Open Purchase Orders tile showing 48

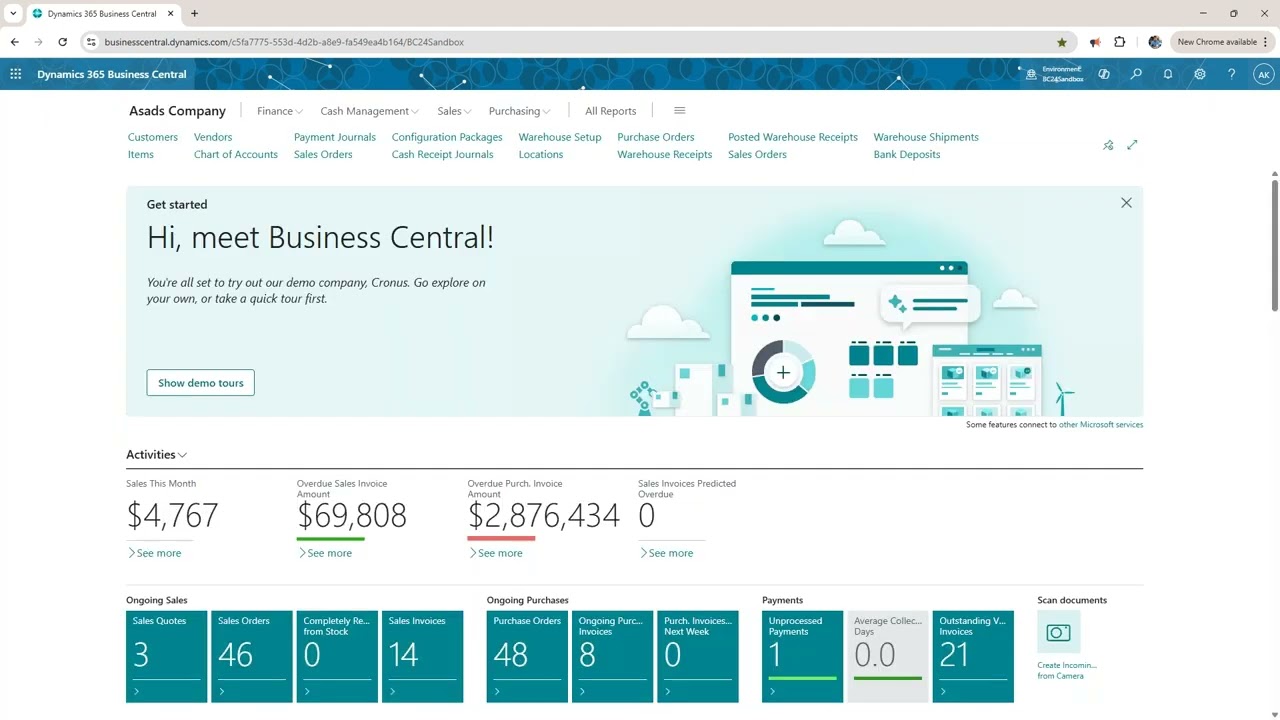528,657
